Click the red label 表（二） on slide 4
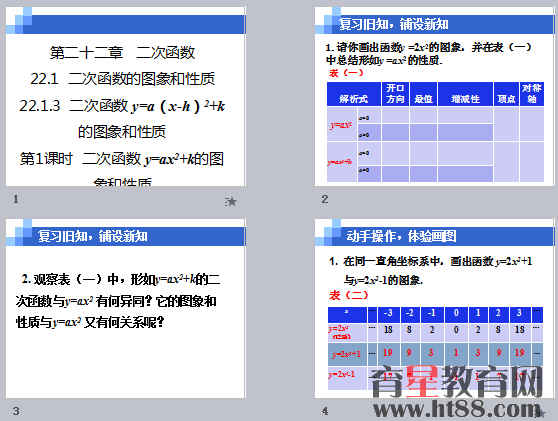The width and height of the screenshot is (558, 421). (x=348, y=295)
